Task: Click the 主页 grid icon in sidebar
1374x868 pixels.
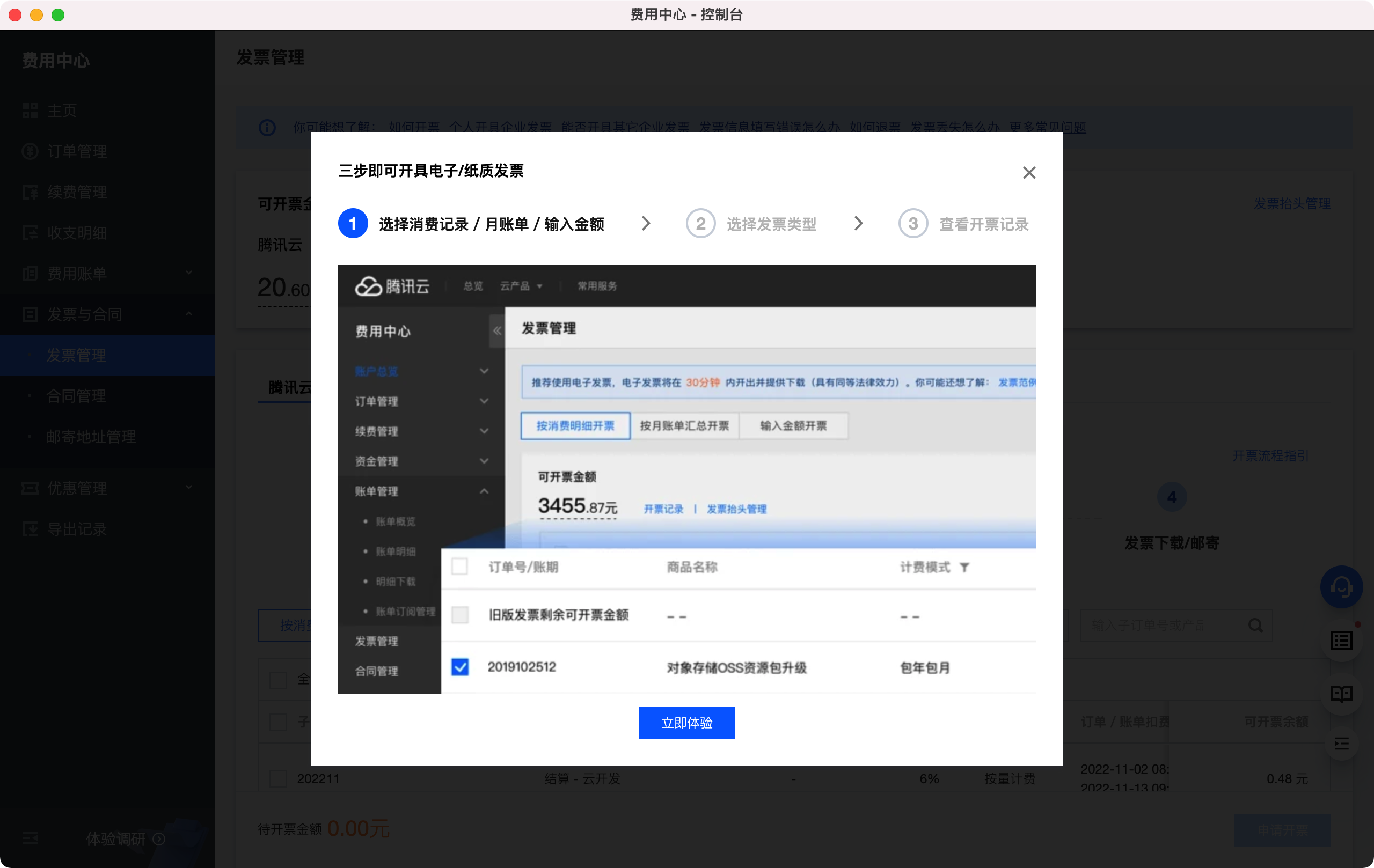Action: tap(30, 110)
